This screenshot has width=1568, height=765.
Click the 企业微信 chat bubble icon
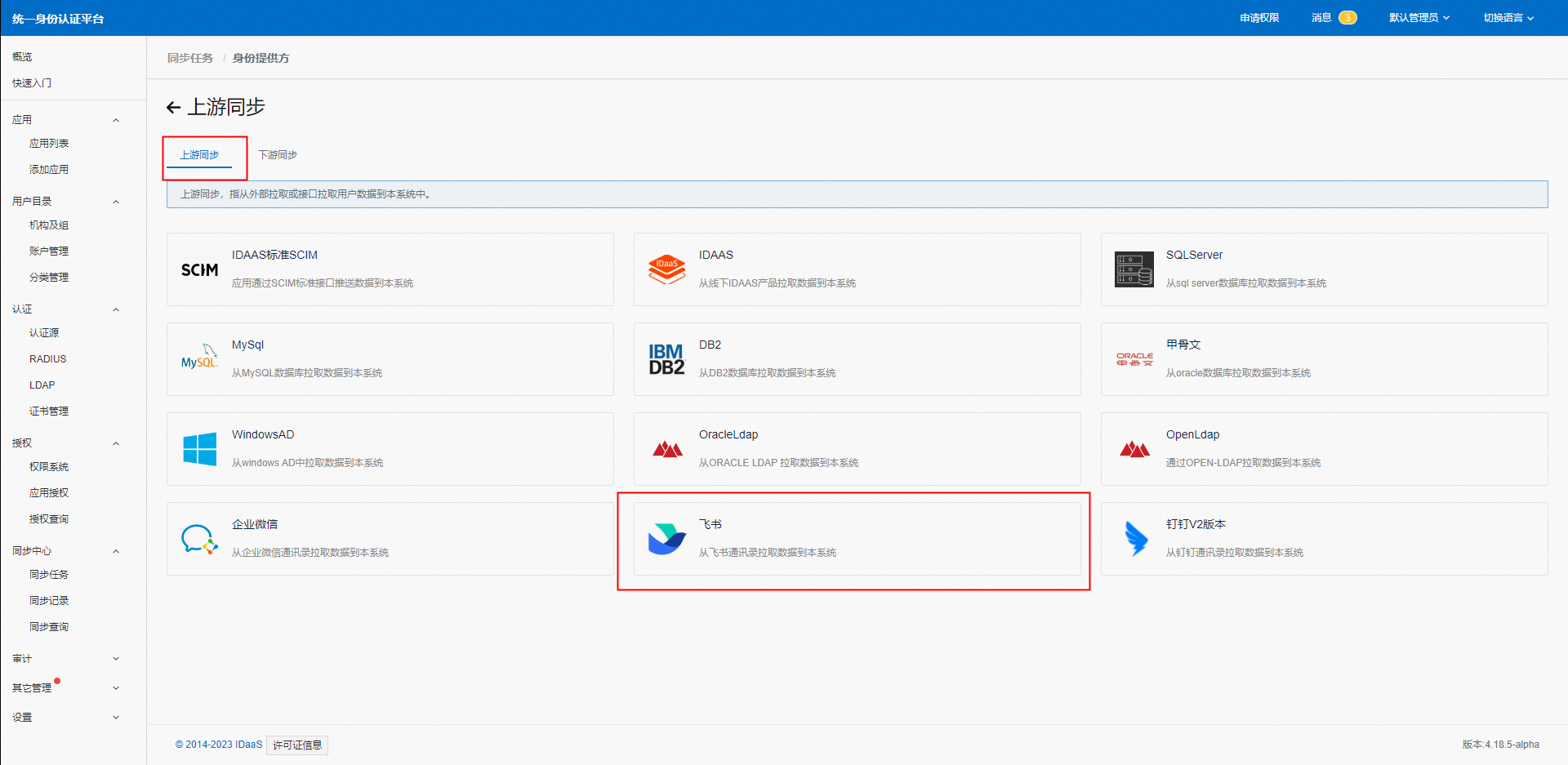[x=199, y=539]
